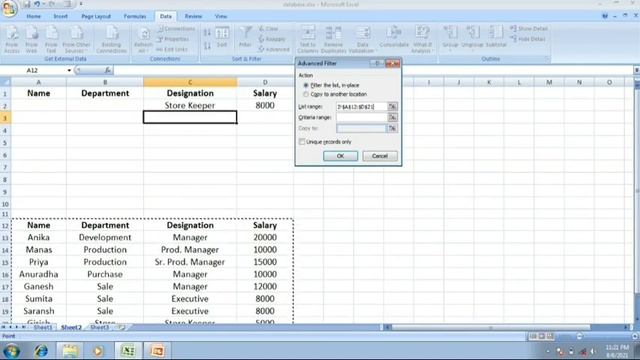Image resolution: width=640 pixels, height=360 pixels.
Task: Click the Subtotal icon
Action: 496,37
